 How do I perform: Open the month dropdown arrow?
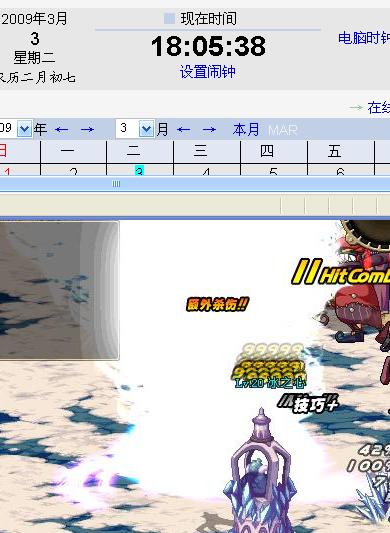tap(147, 129)
